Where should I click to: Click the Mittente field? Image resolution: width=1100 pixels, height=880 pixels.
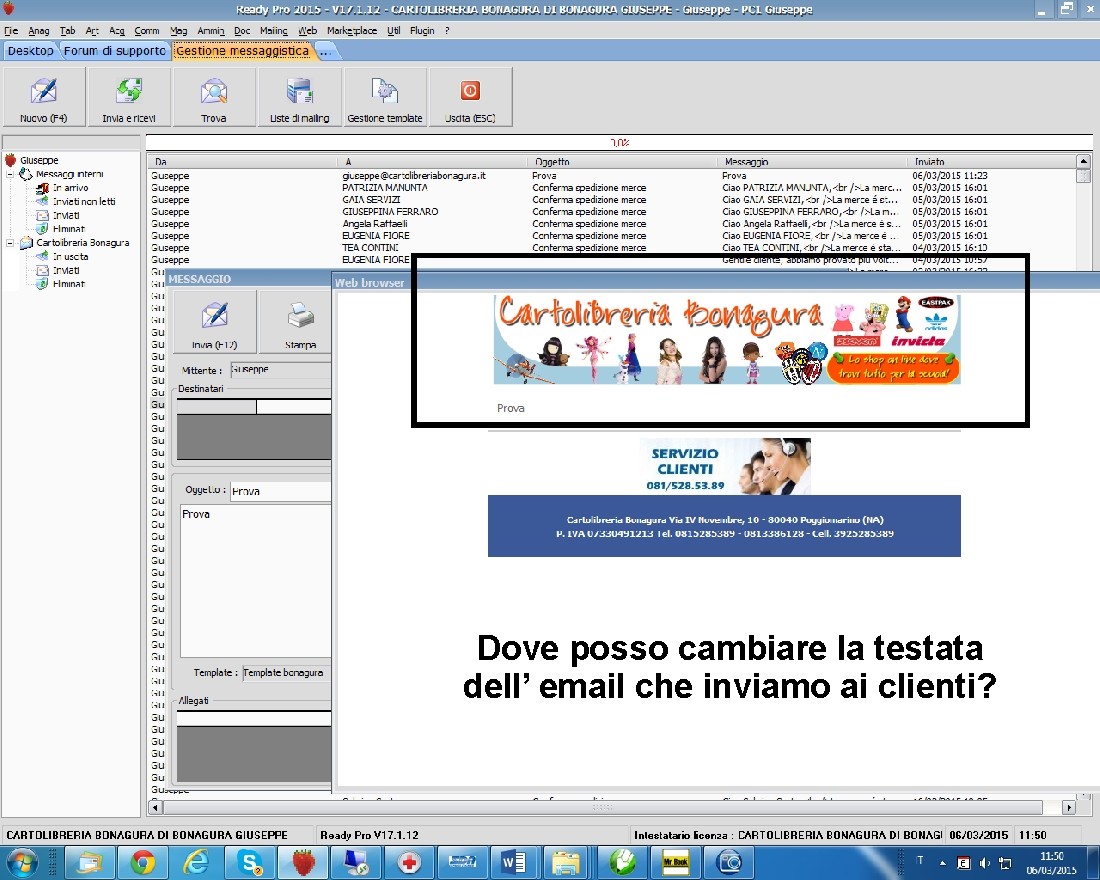point(281,370)
